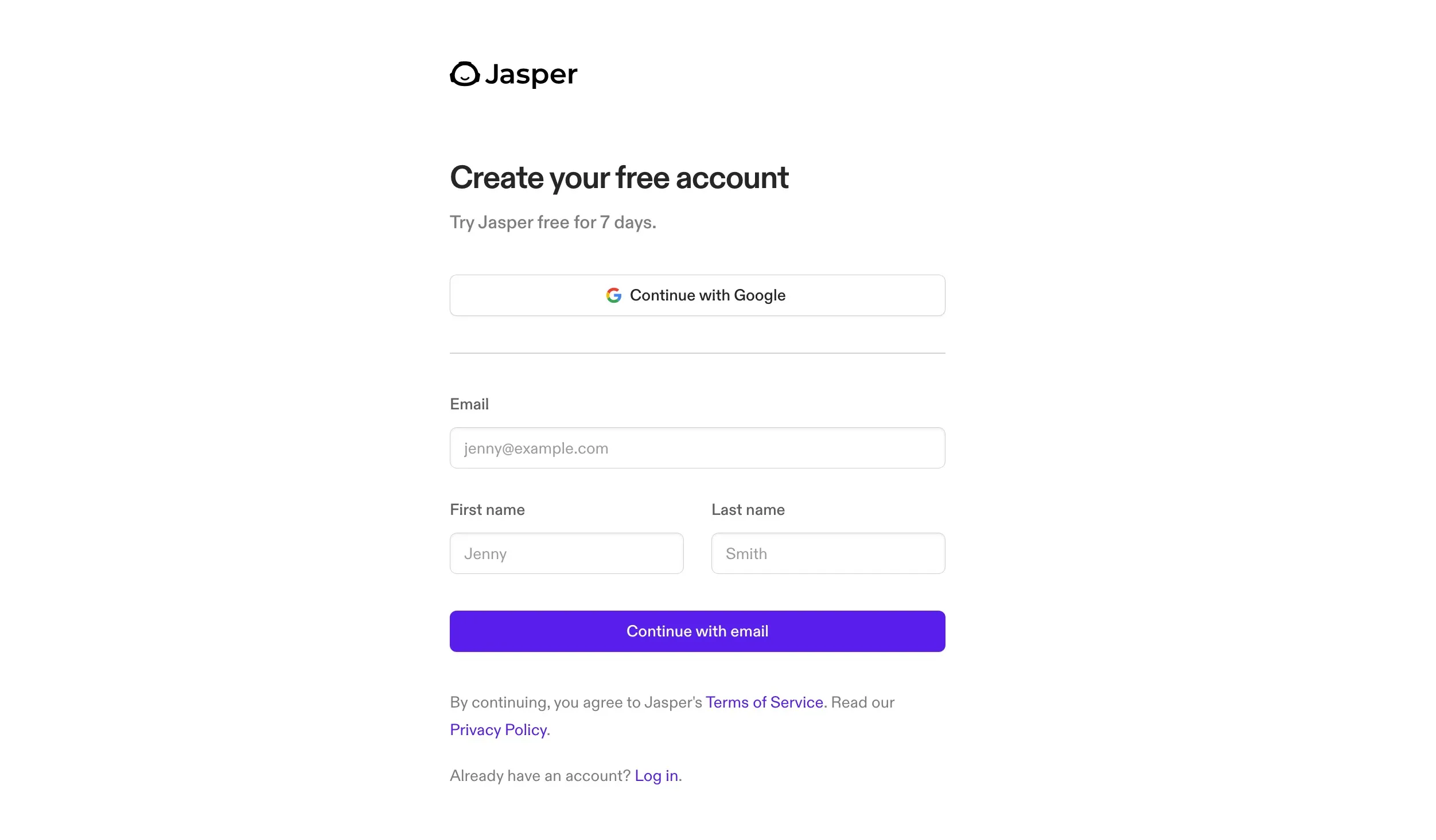Click the 'Create your free account' heading

click(619, 177)
